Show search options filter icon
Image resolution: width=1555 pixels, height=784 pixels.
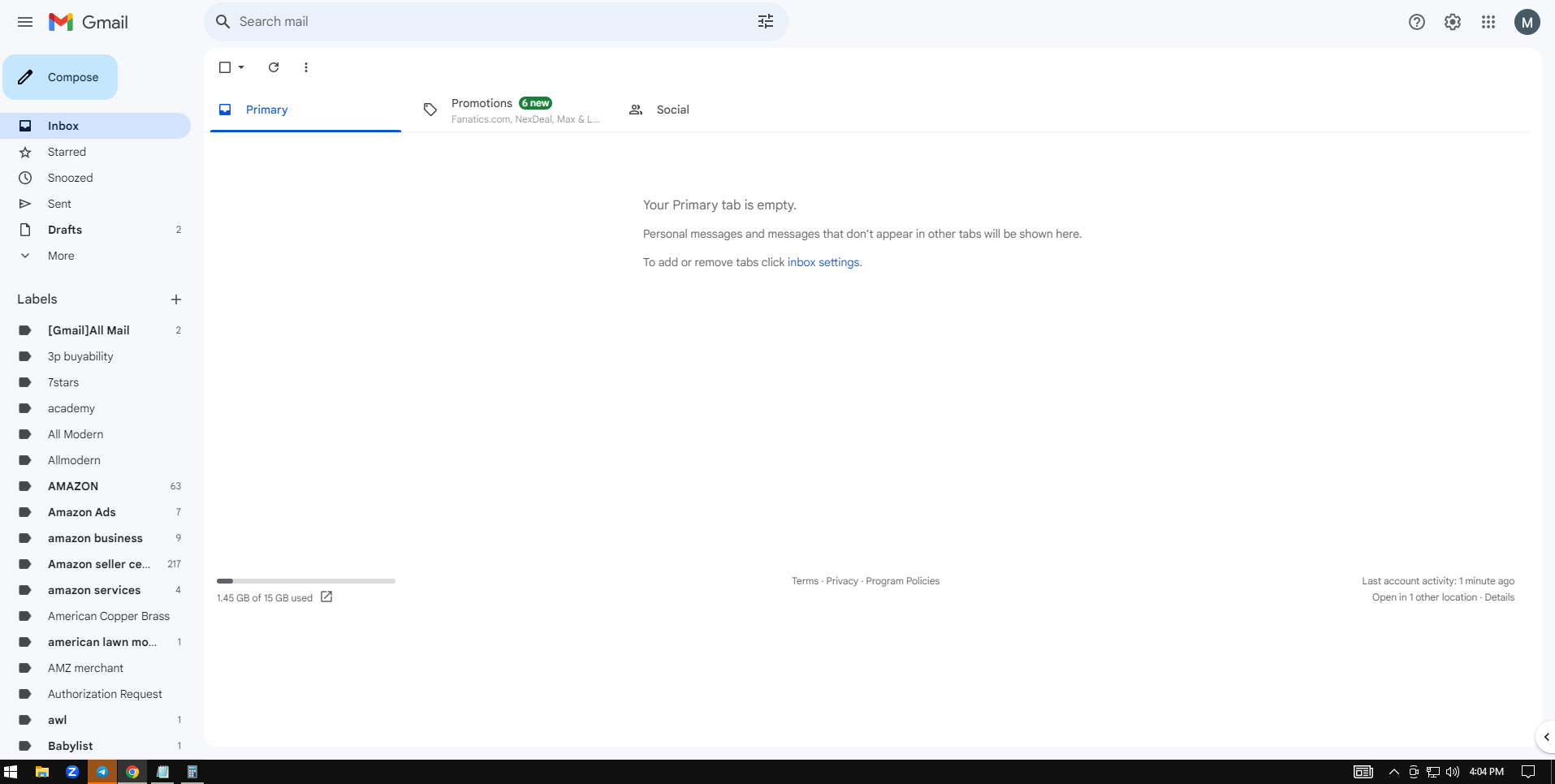pos(766,22)
